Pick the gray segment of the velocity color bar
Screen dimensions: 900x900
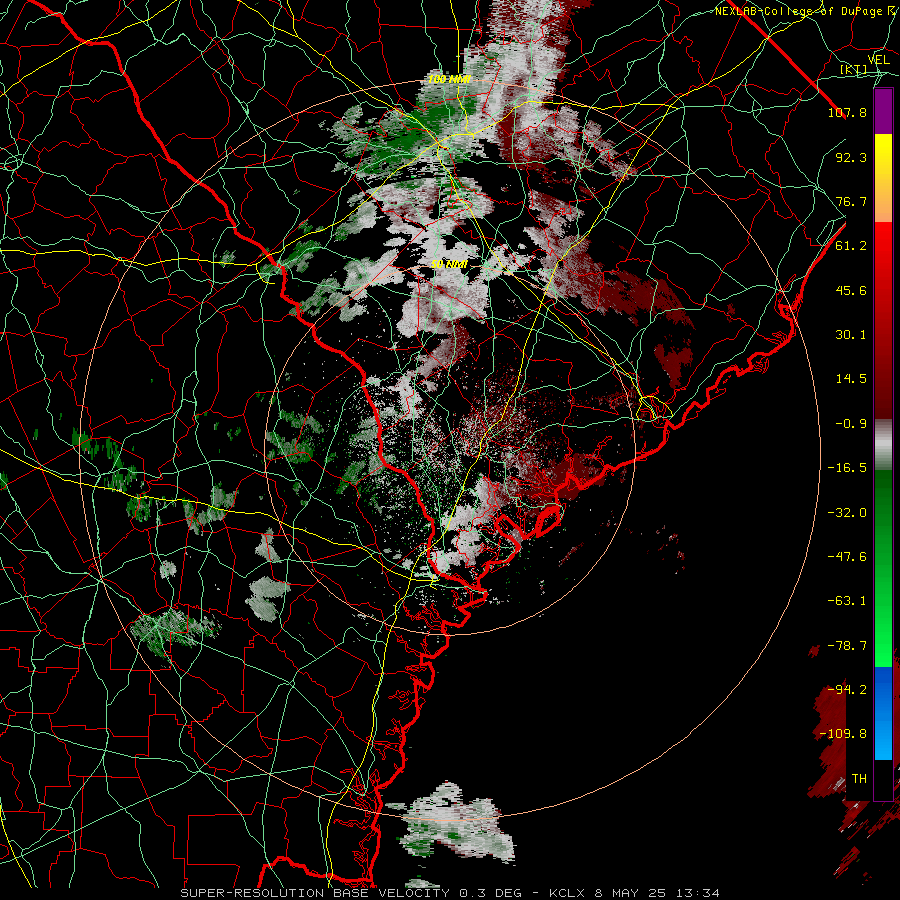coord(883,445)
